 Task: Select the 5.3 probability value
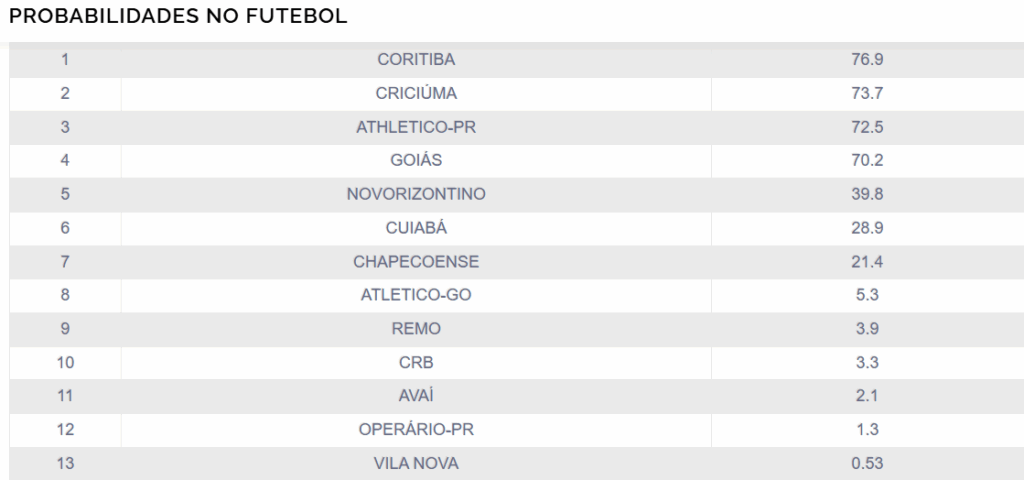867,295
